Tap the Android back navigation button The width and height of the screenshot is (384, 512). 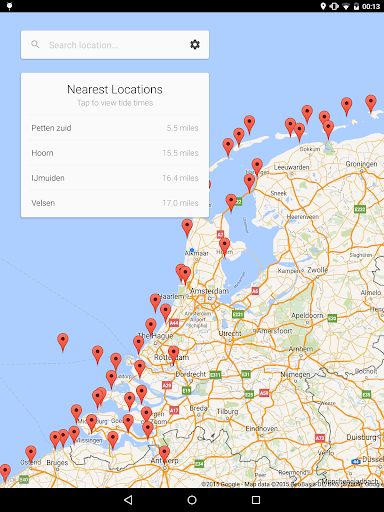[128, 500]
